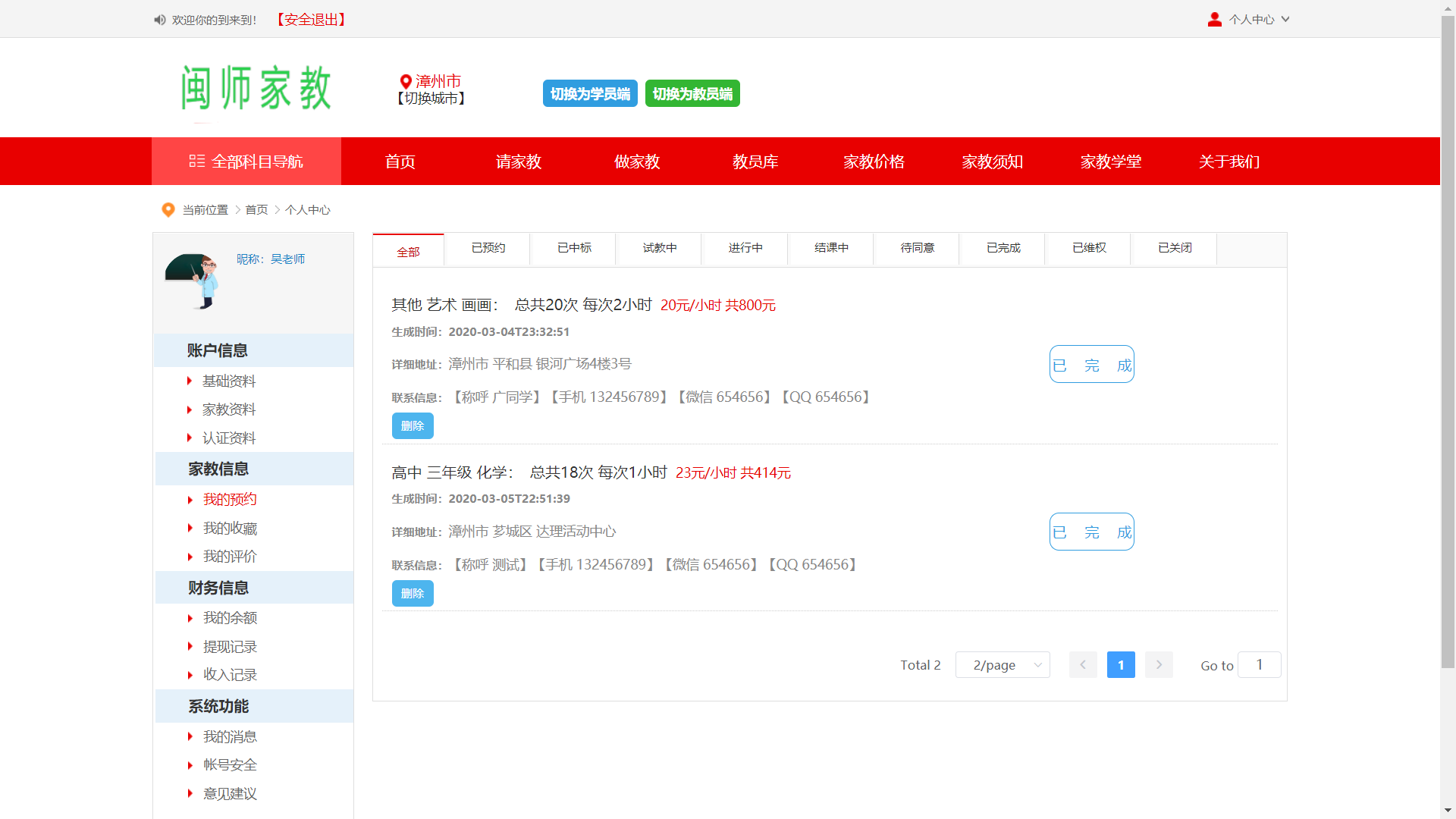Click the teacher avatar image
The width and height of the screenshot is (1456, 819).
click(193, 281)
